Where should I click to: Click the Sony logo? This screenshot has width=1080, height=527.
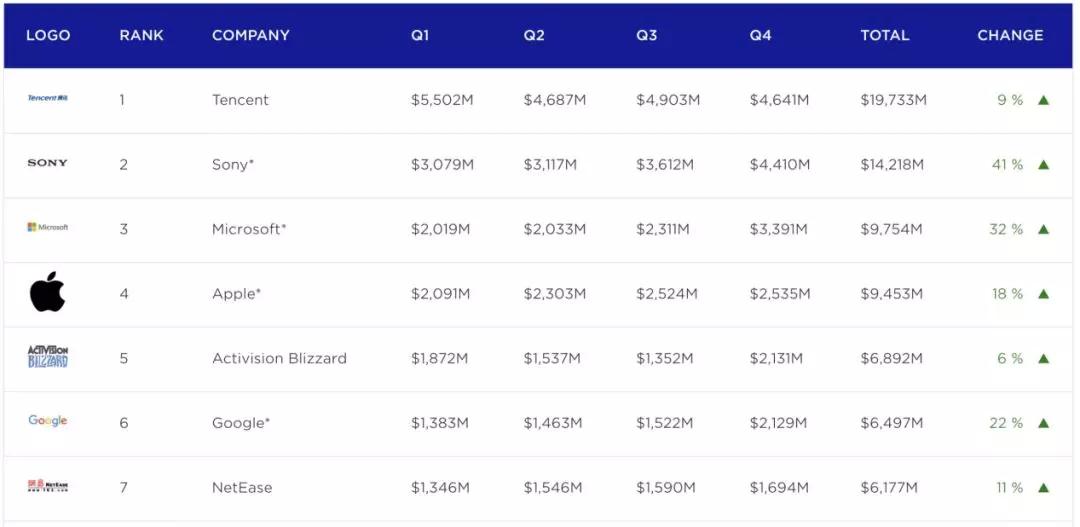[47, 163]
